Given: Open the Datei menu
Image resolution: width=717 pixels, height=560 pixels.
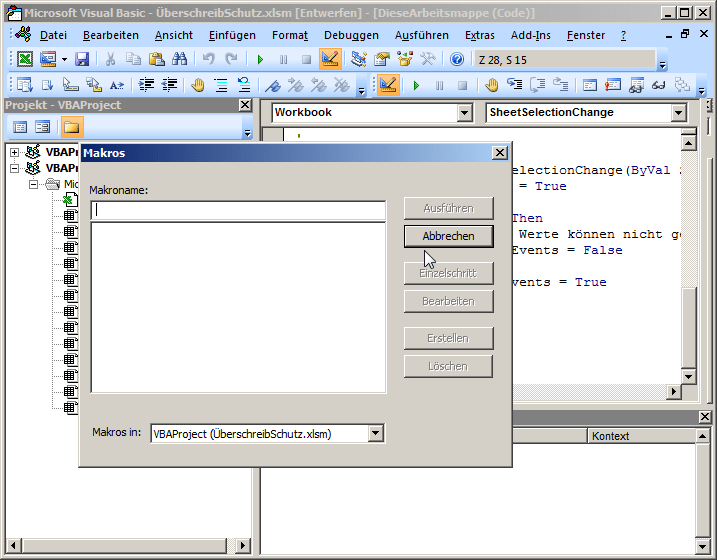Looking at the screenshot, I should [54, 35].
